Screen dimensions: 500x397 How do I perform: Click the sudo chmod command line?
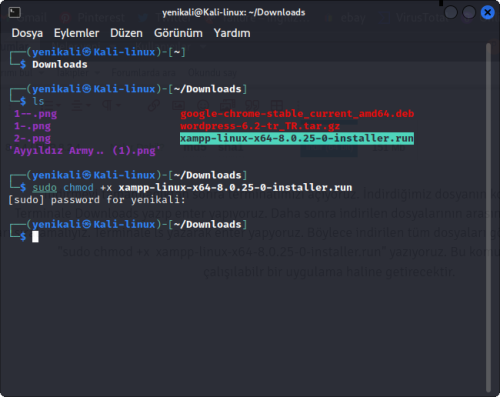[192, 187]
